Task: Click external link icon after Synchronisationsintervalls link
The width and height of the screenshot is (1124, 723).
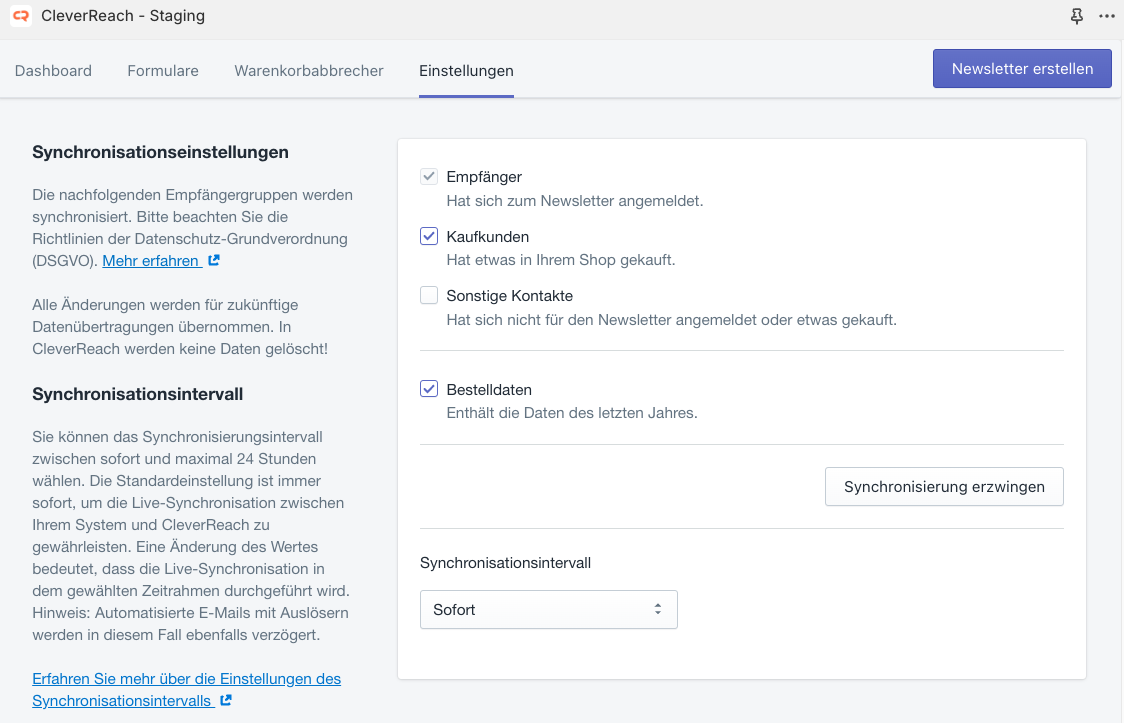Action: click(226, 700)
